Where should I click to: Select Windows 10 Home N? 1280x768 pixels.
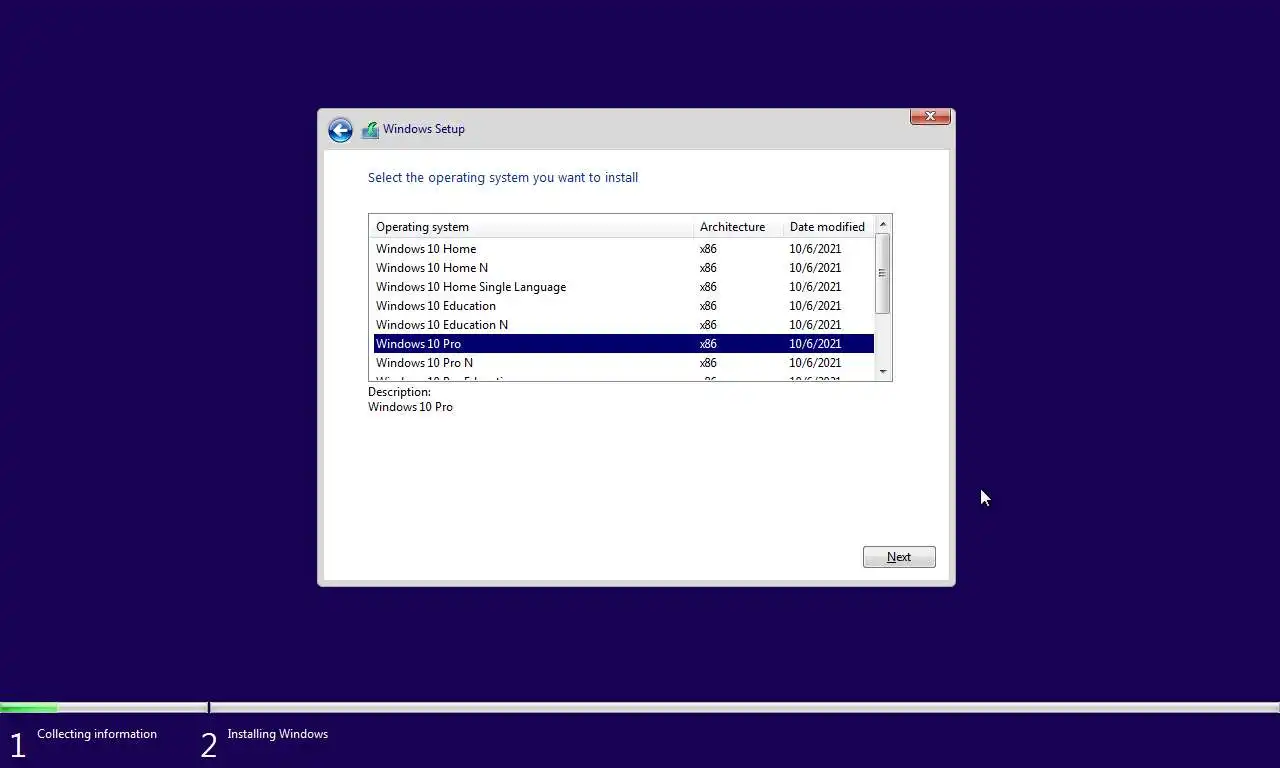[x=623, y=268]
